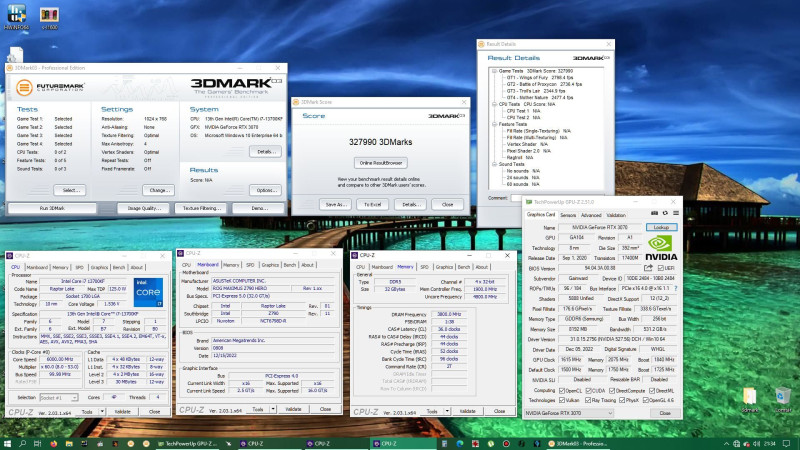Viewport: 800px width, 450px height.
Task: Toggle the Vulkan checkbox in GPU-Z
Action: tap(562, 401)
